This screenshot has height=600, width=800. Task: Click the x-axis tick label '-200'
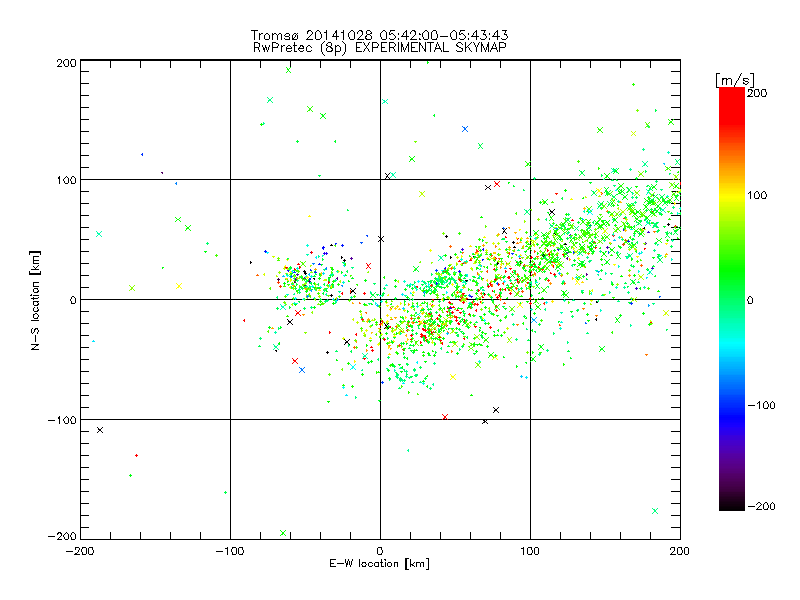pos(80,551)
